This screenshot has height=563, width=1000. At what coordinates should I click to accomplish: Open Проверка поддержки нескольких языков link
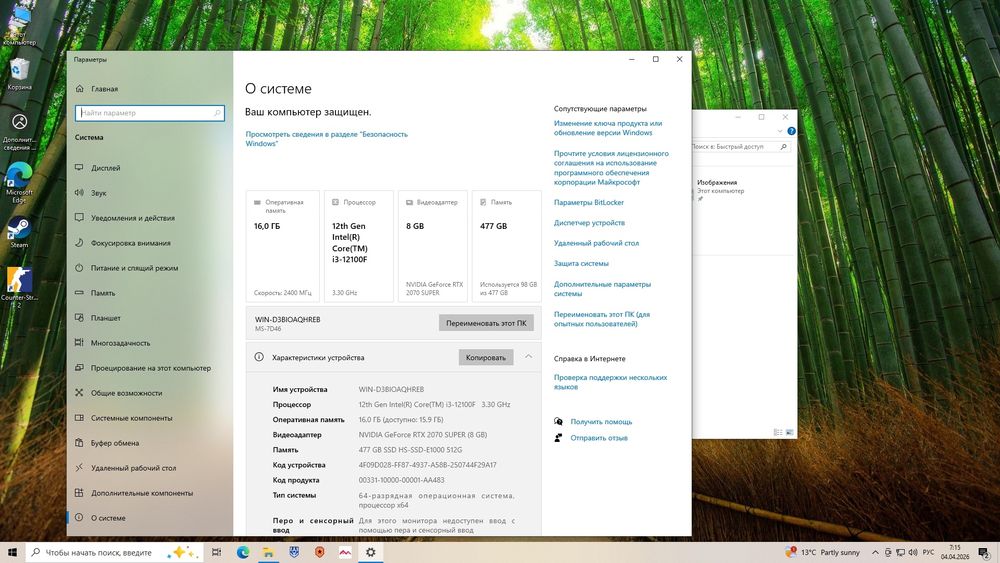pos(610,382)
